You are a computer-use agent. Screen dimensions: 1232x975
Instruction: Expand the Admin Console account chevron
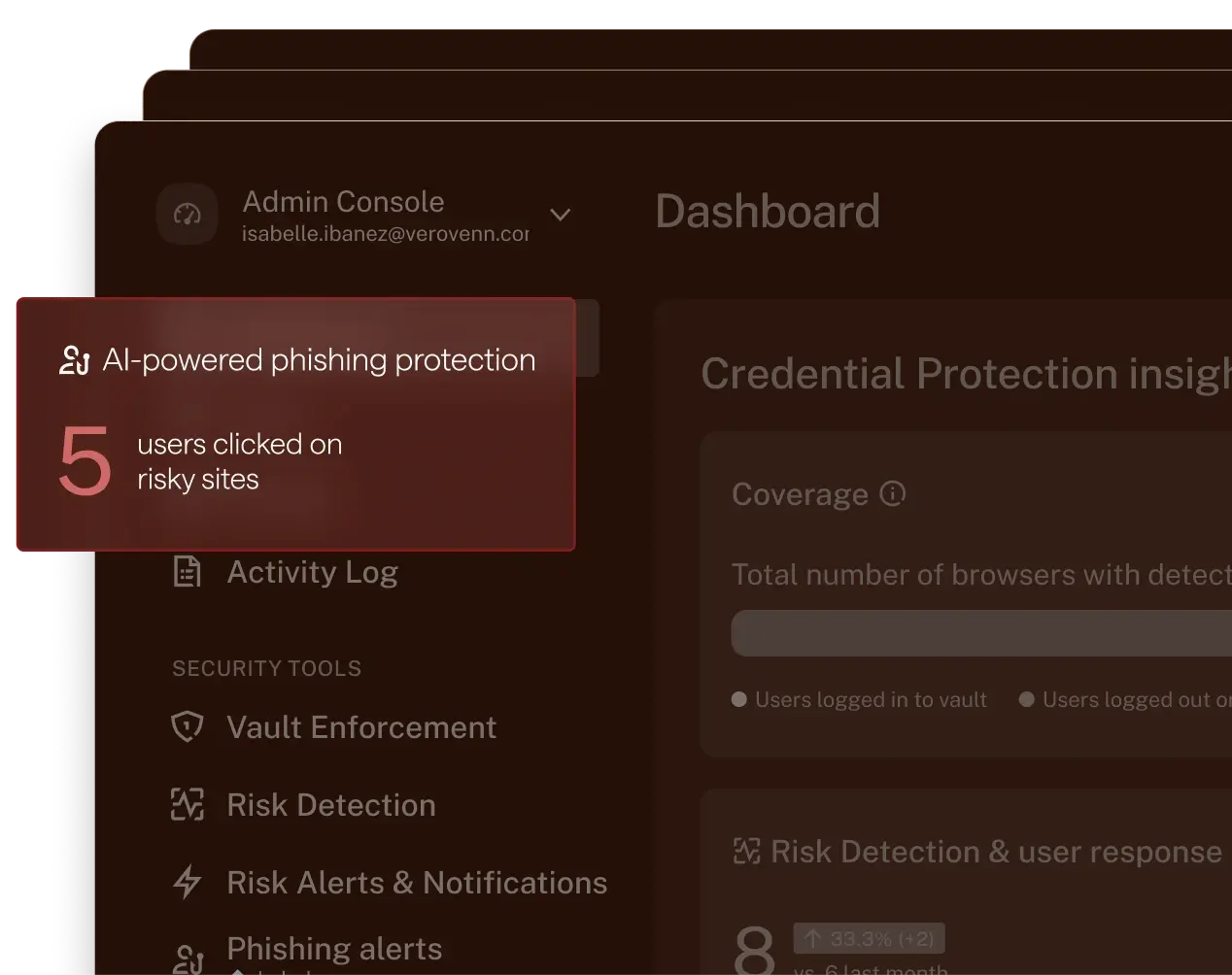[x=561, y=215]
